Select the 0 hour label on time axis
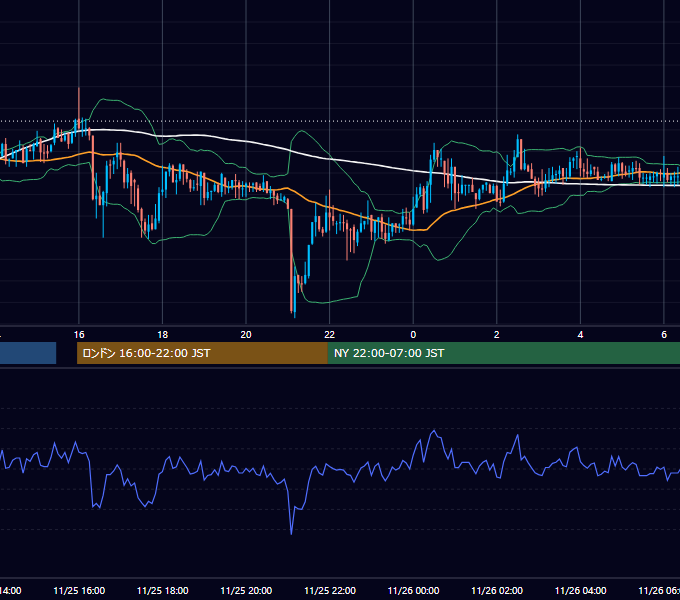This screenshot has height=600, width=680. [413, 335]
